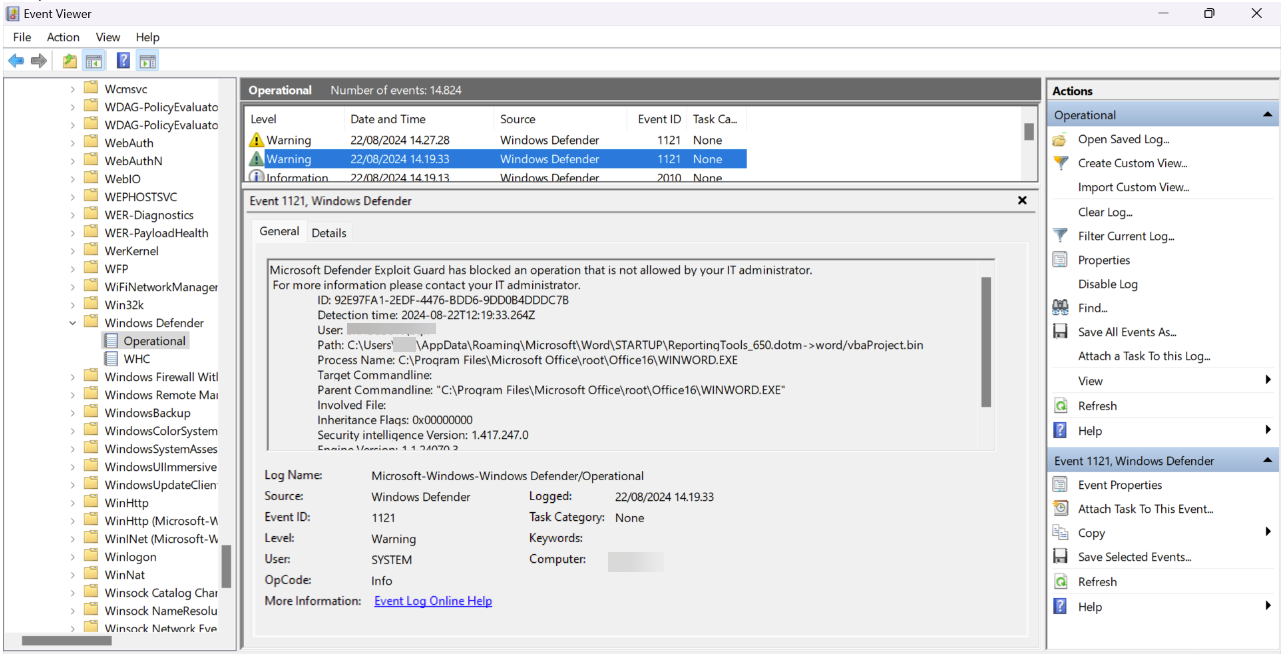Open the File menu
Viewport: 1283px width, 655px height.
click(22, 37)
